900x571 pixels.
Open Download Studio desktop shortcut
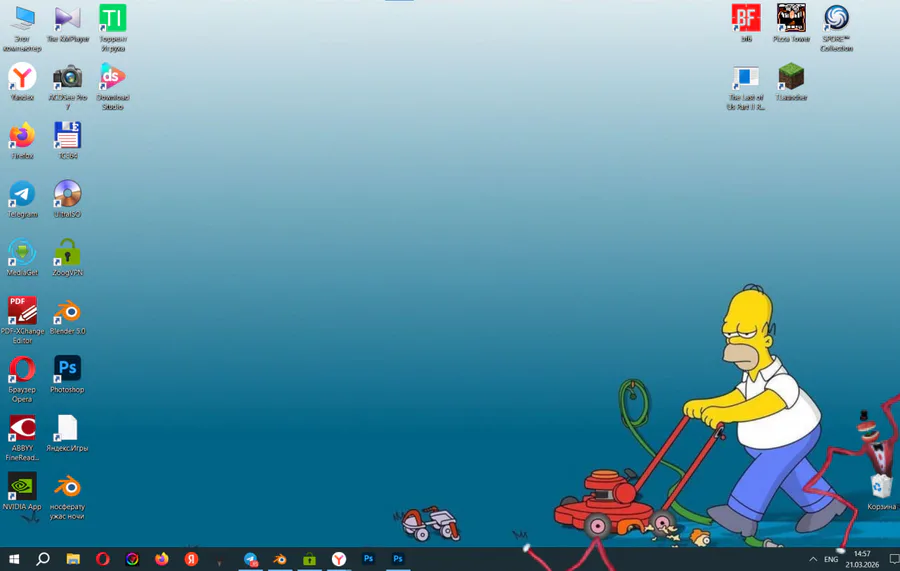tap(112, 87)
